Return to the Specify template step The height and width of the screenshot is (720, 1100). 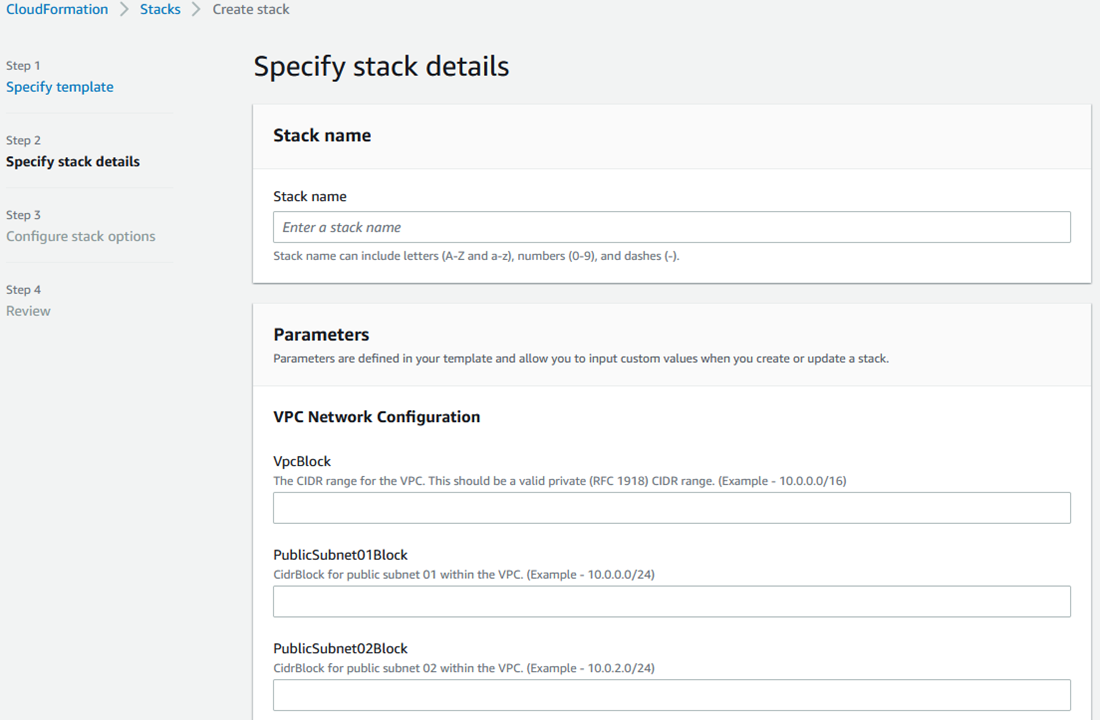click(60, 87)
